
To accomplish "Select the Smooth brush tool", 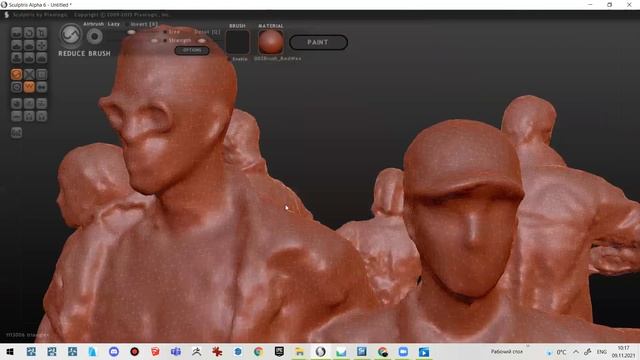I will tap(42, 58).
